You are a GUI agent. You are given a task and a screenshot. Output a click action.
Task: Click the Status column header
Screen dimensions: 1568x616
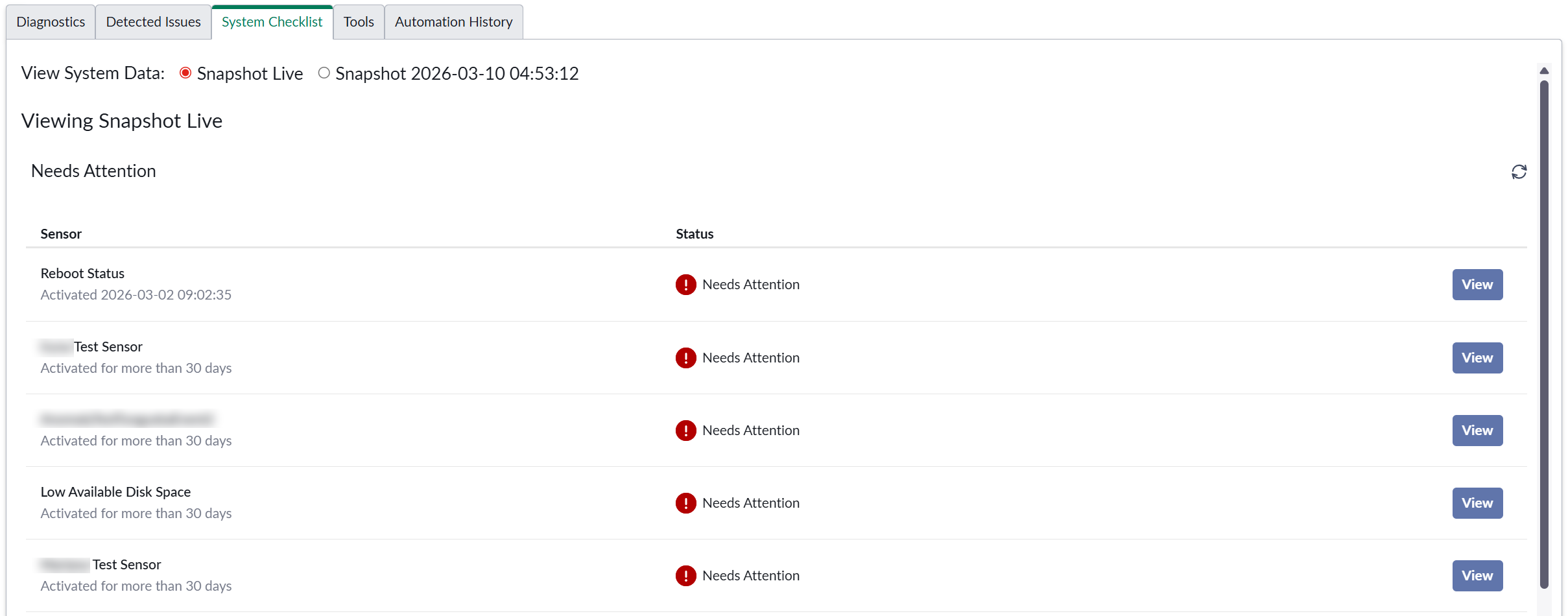(695, 234)
